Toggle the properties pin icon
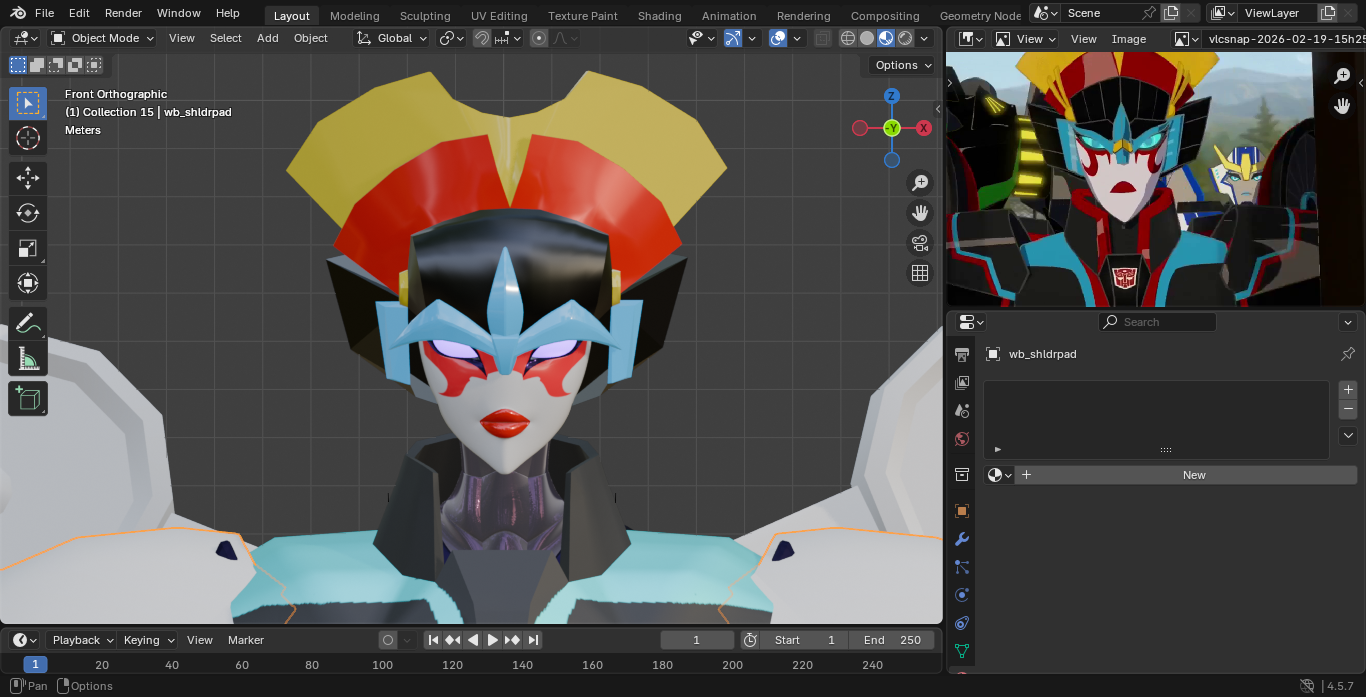This screenshot has width=1366, height=697. click(1347, 354)
